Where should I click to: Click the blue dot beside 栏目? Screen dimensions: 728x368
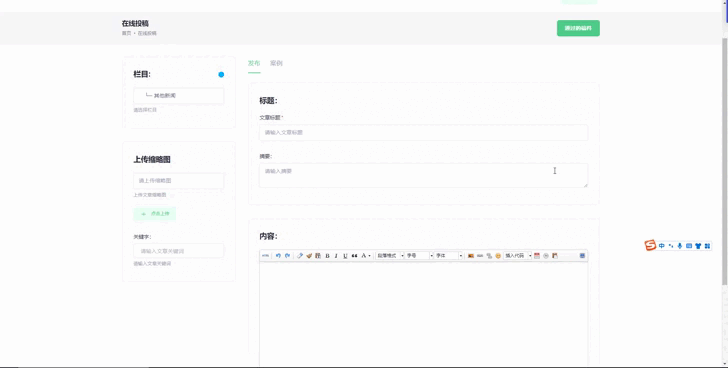tap(221, 74)
